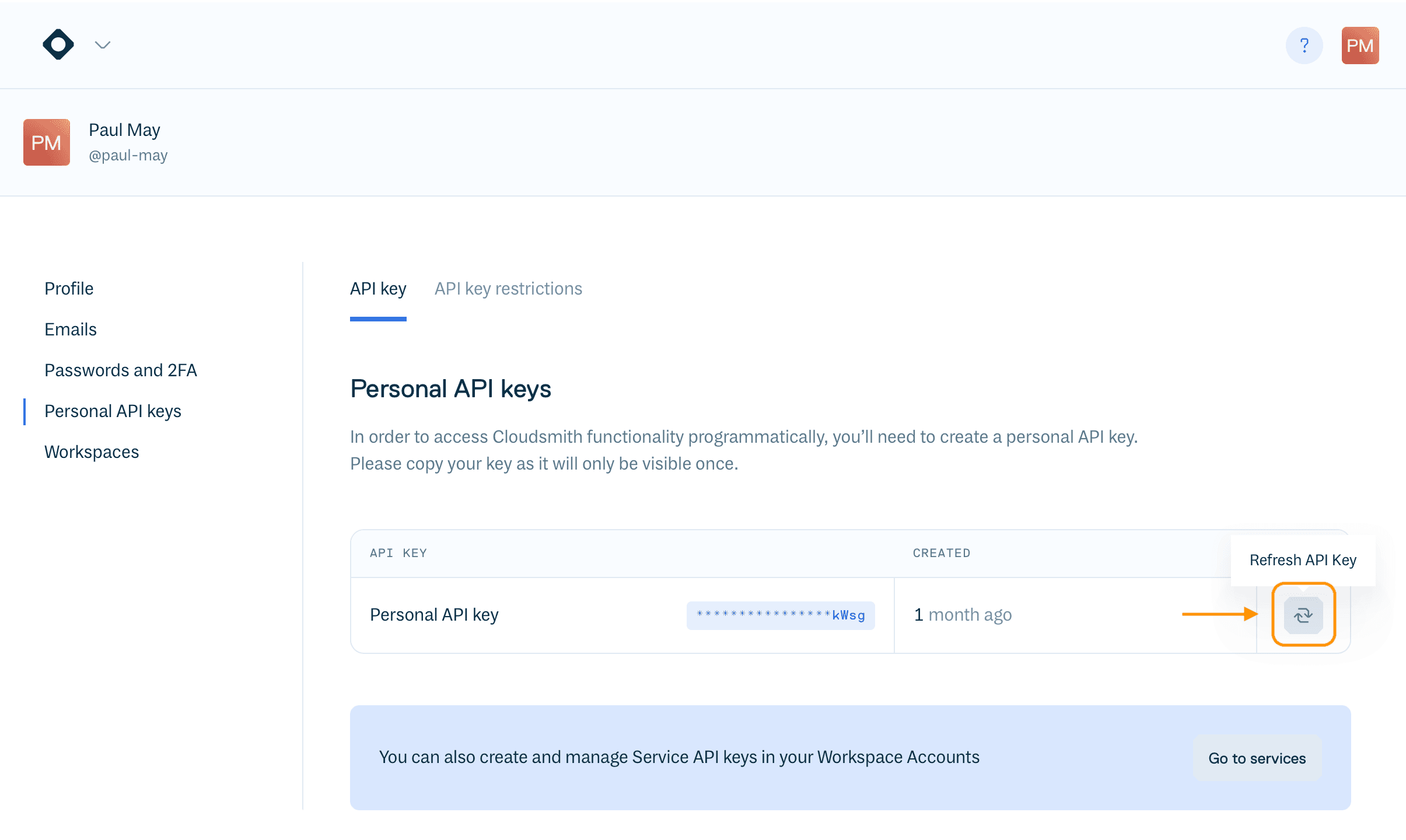Viewport: 1406px width, 840px height.
Task: Expand the workspace switcher chevron
Action: tap(103, 45)
